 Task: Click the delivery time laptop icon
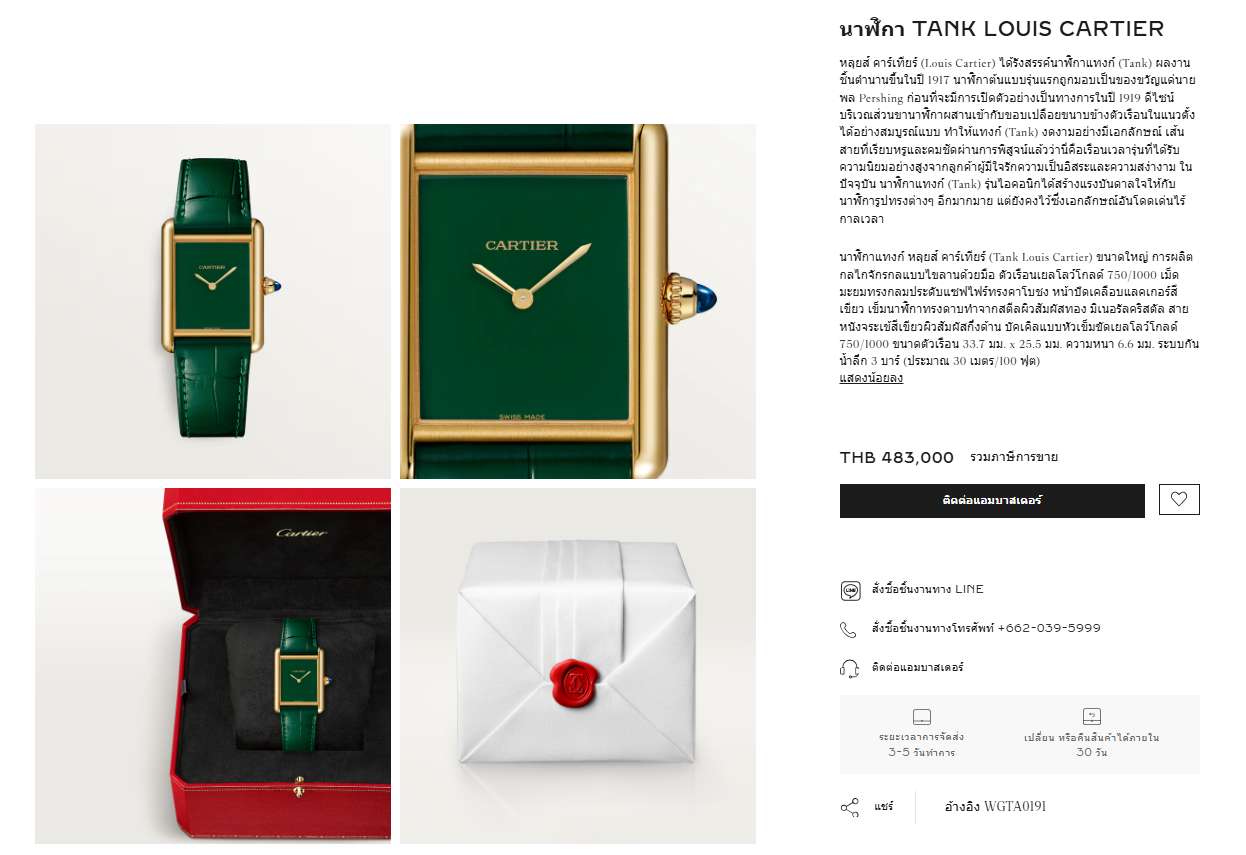pos(922,716)
